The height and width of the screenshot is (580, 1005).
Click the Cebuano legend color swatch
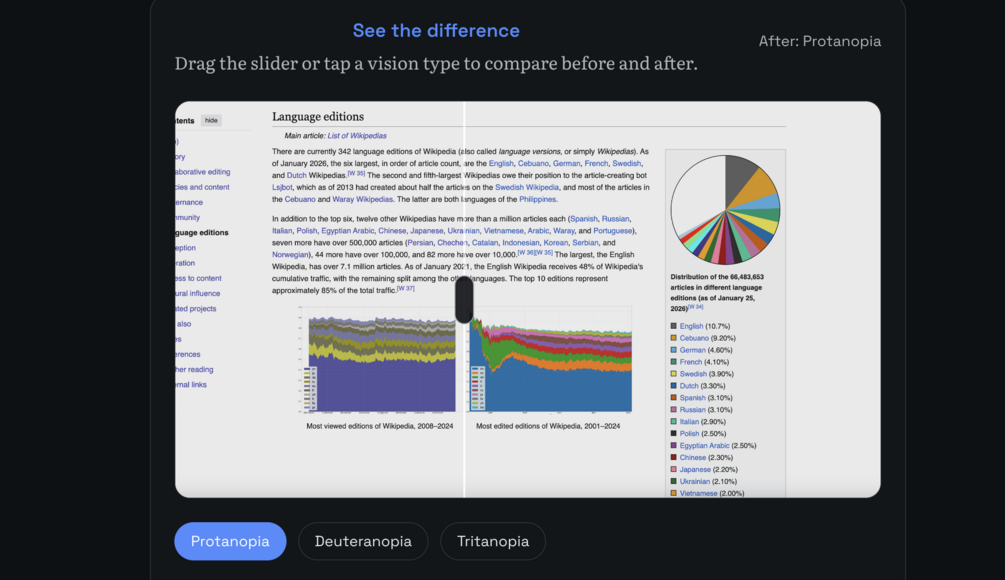[674, 338]
